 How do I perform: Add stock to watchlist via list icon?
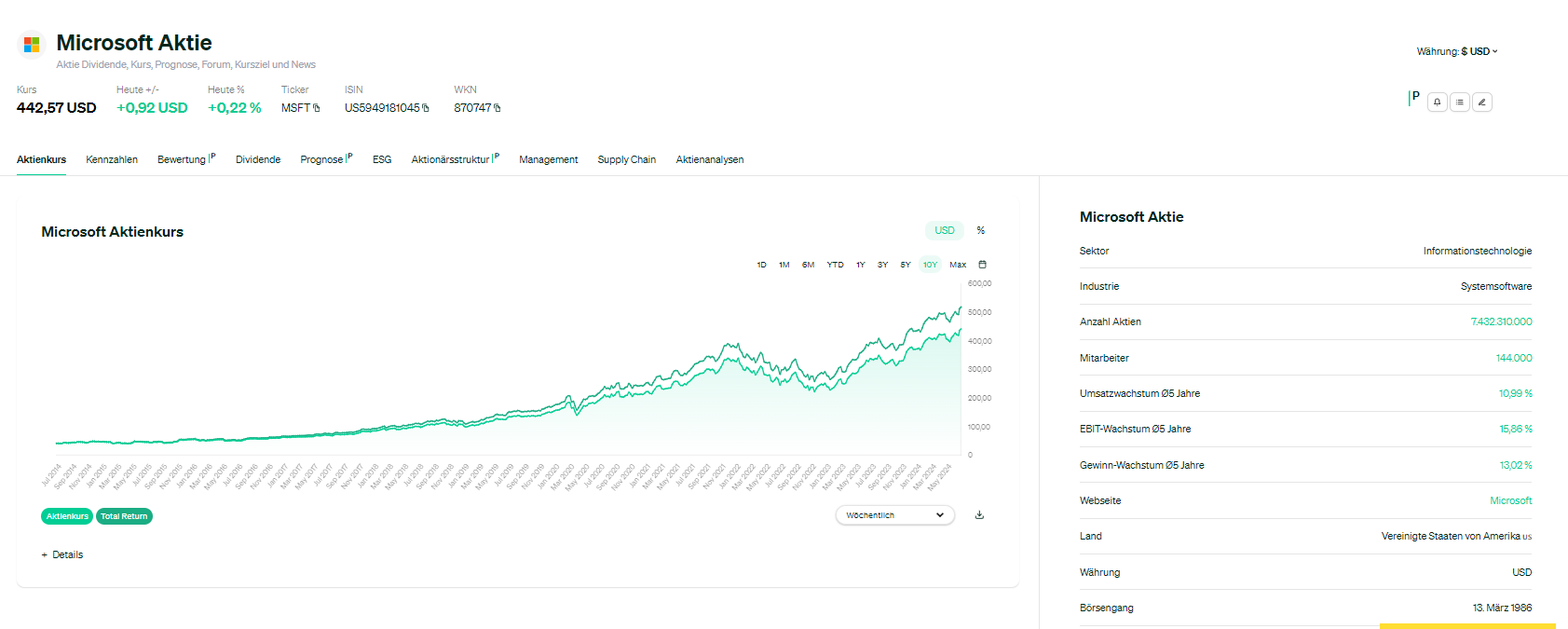[x=1460, y=103]
